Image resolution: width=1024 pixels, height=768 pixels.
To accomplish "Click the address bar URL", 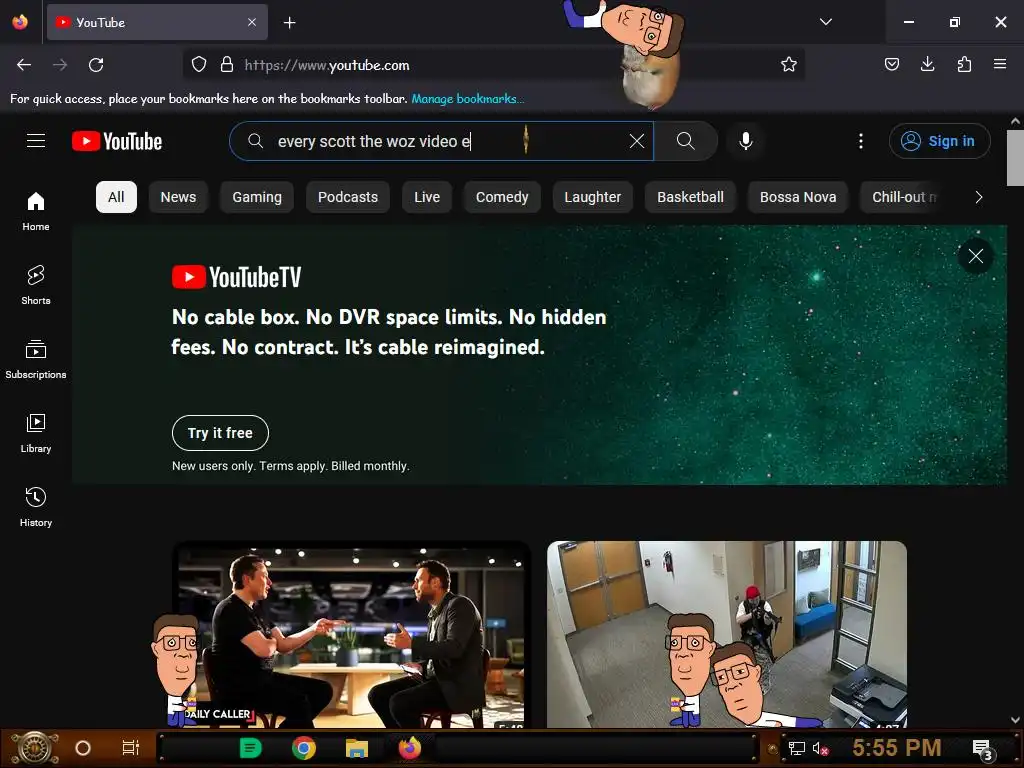I will pyautogui.click(x=327, y=65).
